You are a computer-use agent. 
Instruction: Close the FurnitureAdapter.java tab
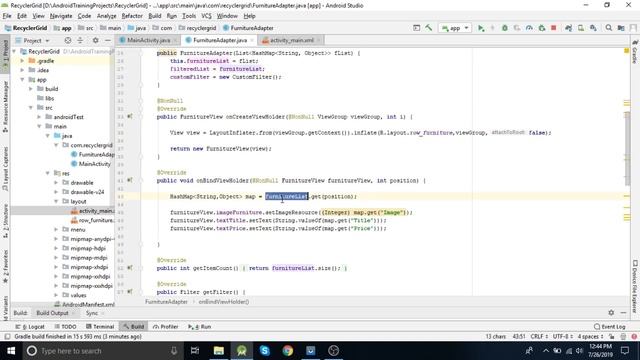point(252,40)
